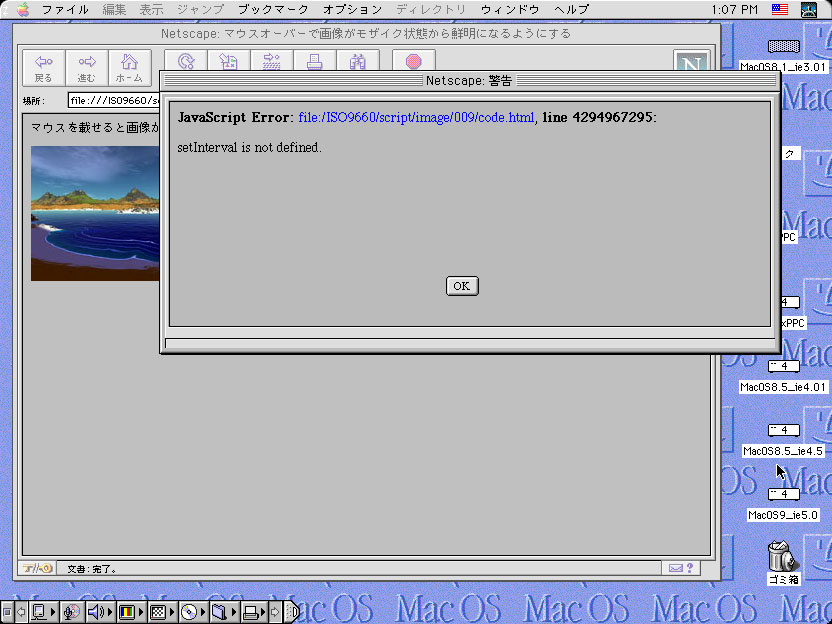Click the Open Location toolbar icon

pyautogui.click(x=272, y=62)
